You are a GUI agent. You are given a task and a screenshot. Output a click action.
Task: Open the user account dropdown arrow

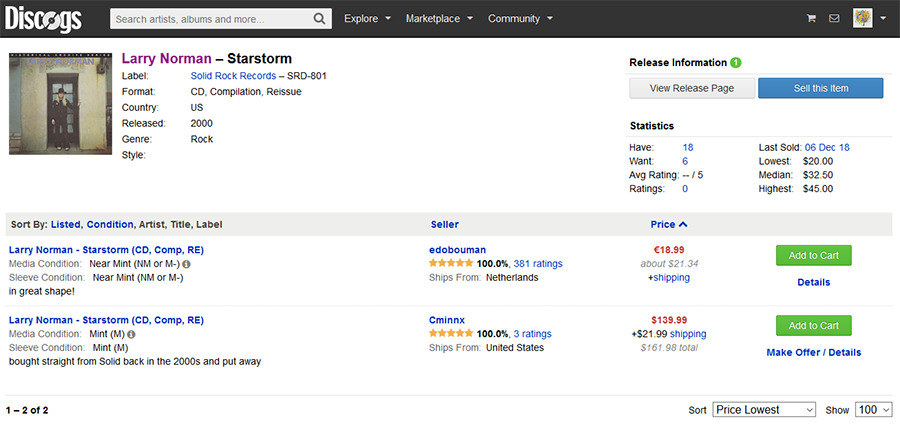point(883,18)
